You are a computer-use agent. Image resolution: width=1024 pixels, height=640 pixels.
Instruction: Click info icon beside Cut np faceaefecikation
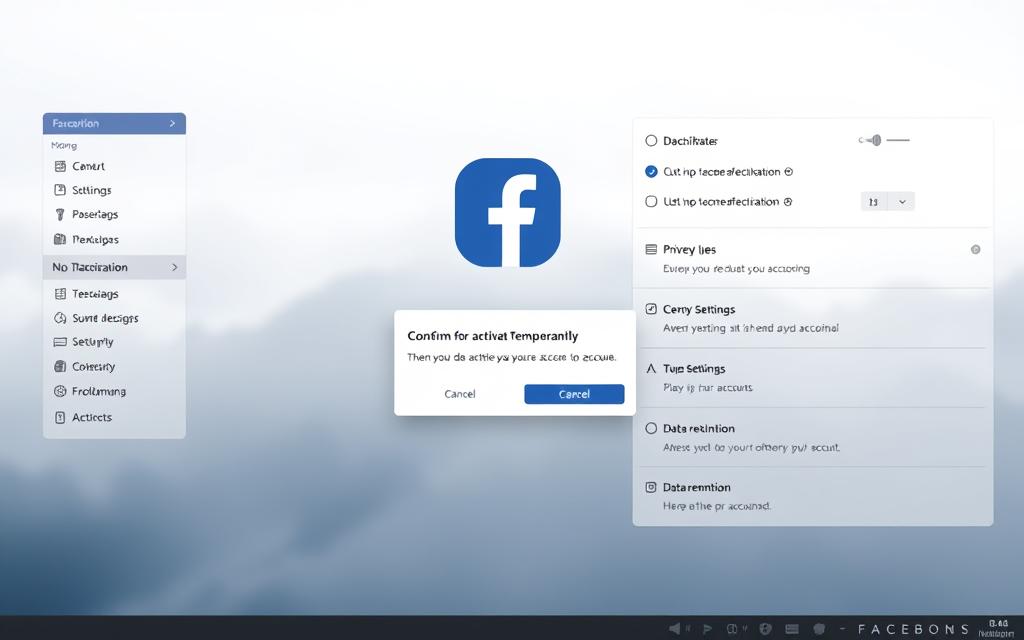(x=788, y=172)
